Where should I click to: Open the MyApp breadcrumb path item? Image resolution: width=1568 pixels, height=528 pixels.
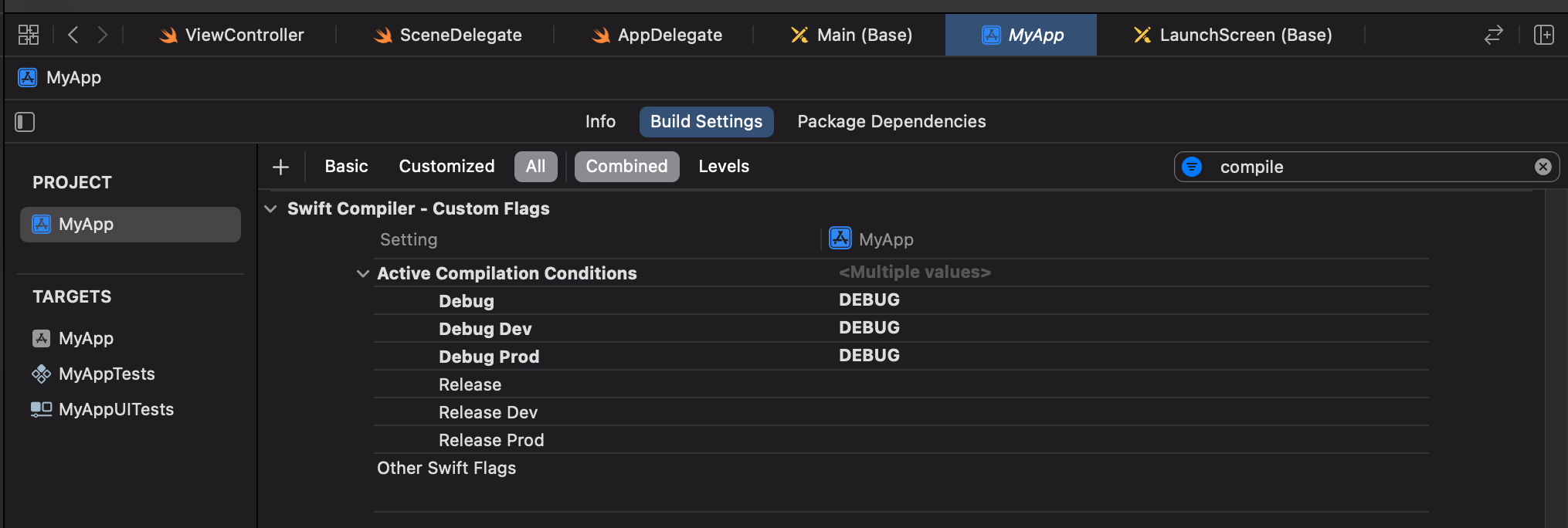tap(73, 78)
